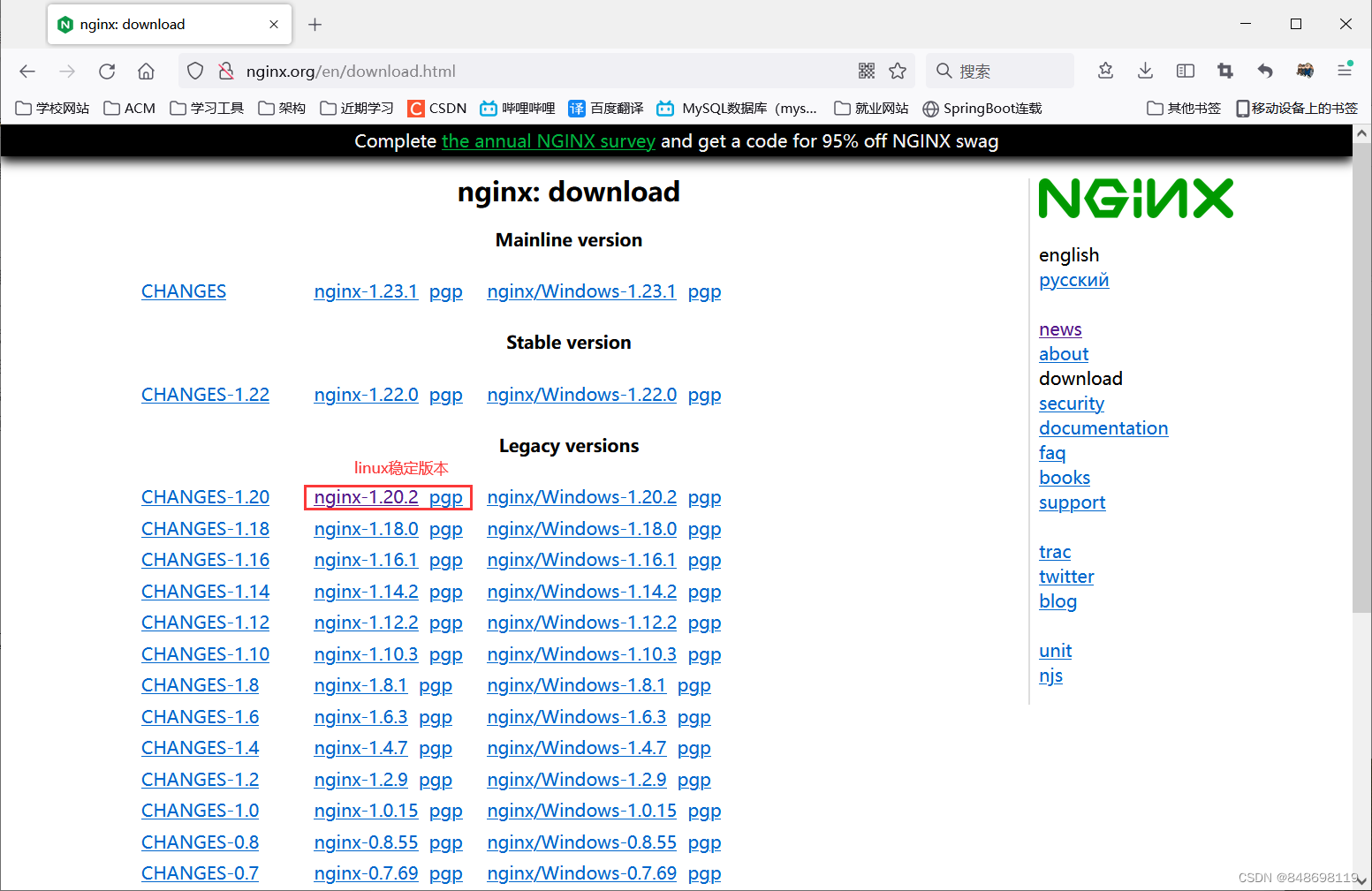The width and height of the screenshot is (1372, 891).
Task: Open the njs sidebar link
Action: click(1050, 676)
